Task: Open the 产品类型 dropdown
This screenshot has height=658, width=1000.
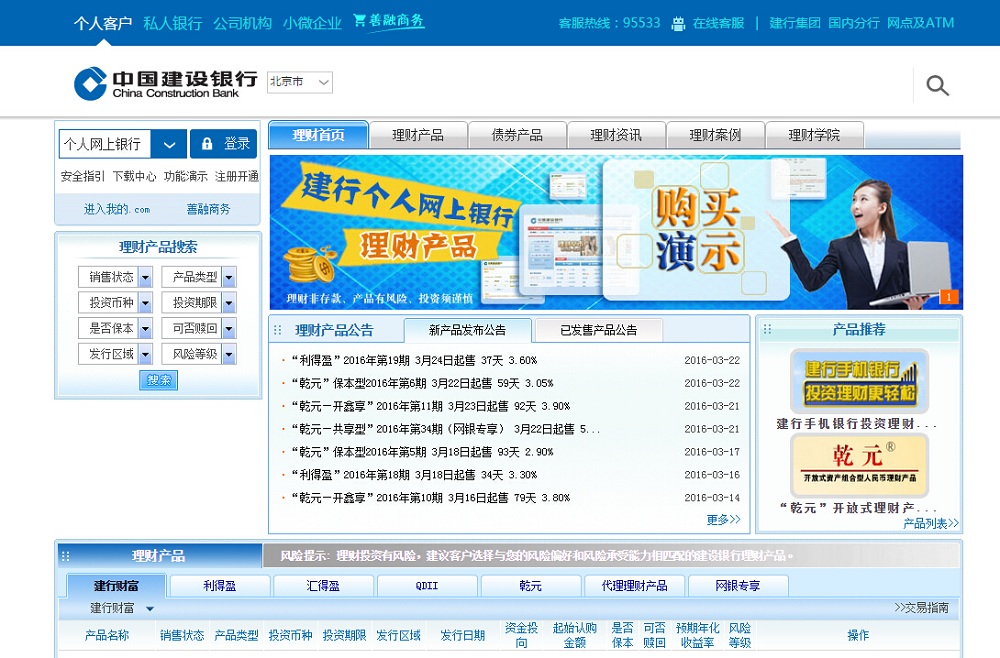Action: click(198, 277)
